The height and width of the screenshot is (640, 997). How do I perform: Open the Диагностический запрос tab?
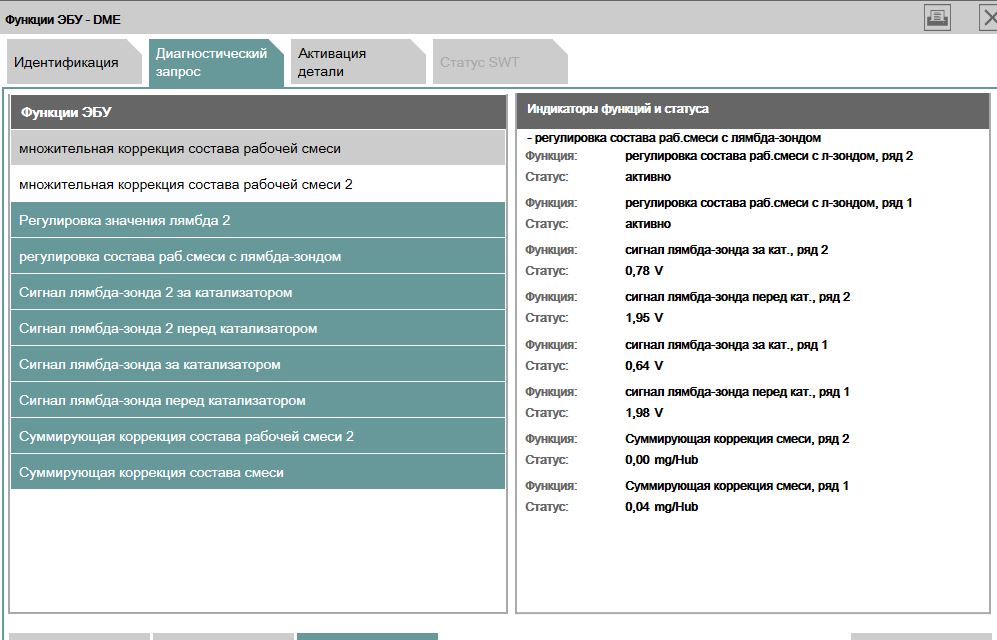click(x=216, y=62)
